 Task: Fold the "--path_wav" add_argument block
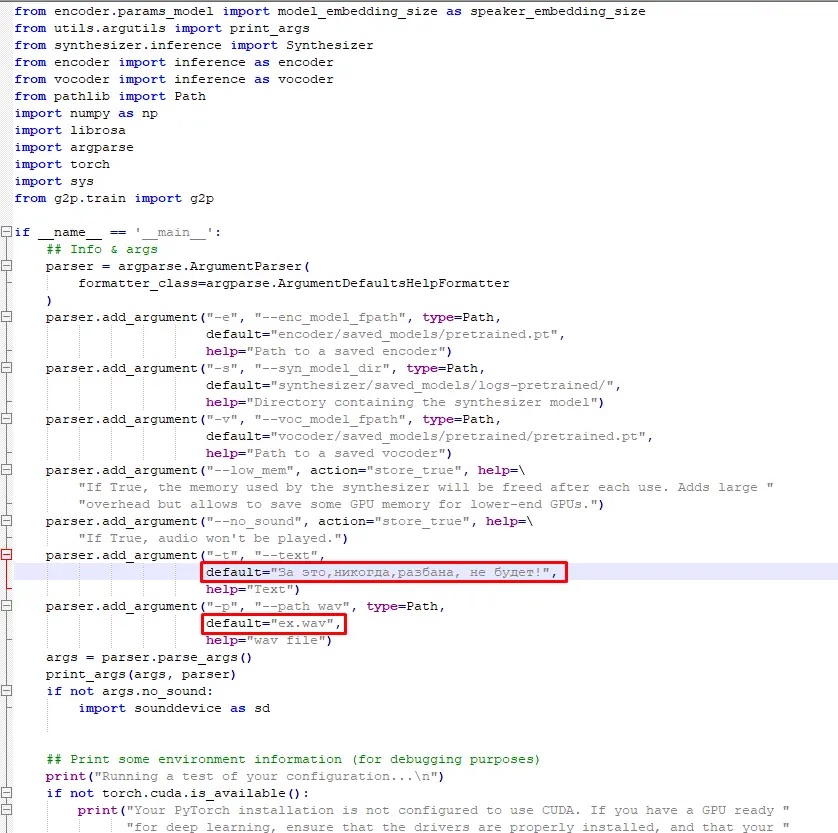click(6, 606)
